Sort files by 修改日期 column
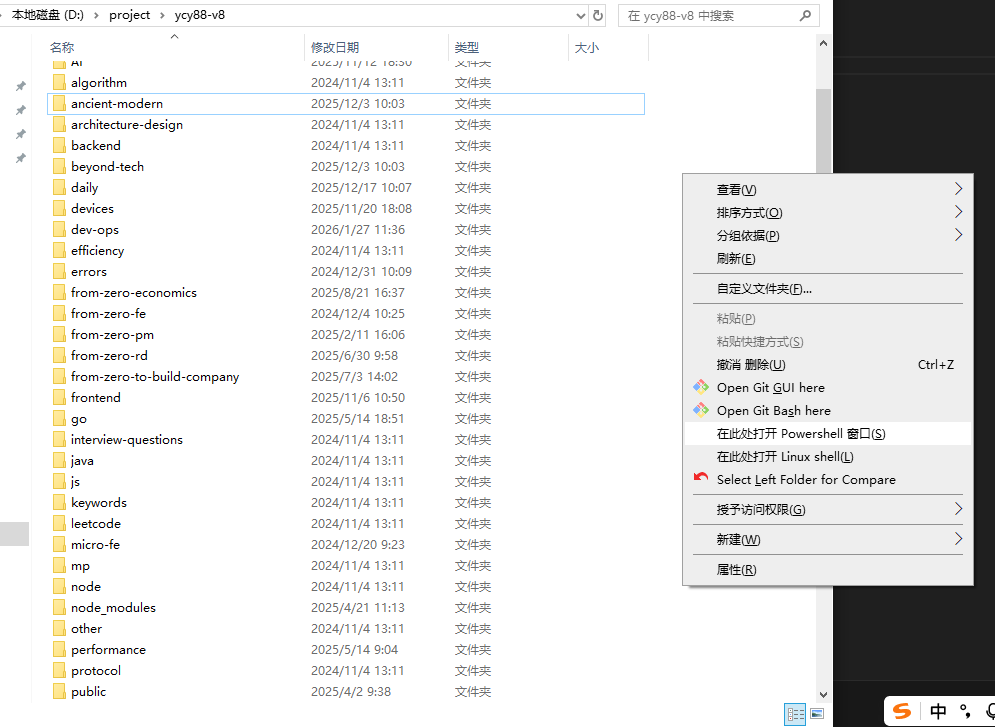The height and width of the screenshot is (727, 995). click(x=335, y=47)
